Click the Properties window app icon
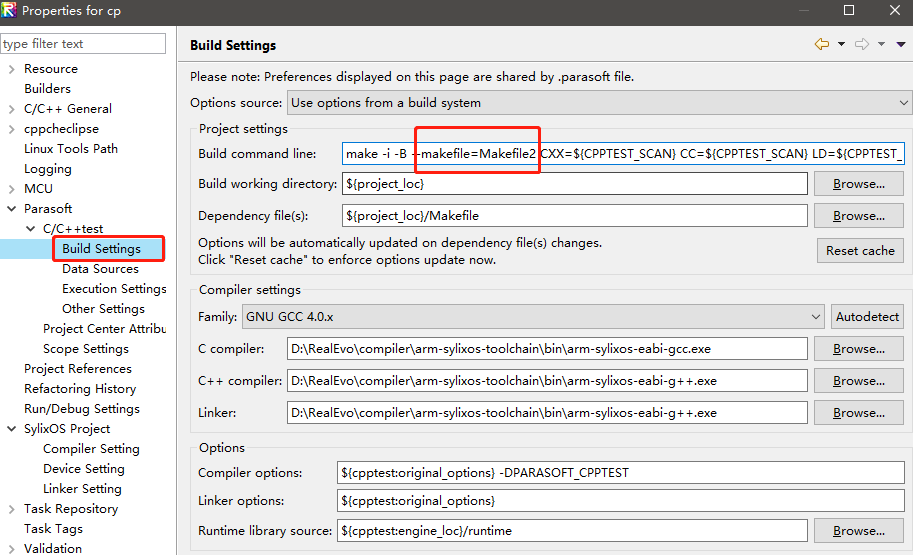Image resolution: width=913 pixels, height=555 pixels. click(x=9, y=10)
